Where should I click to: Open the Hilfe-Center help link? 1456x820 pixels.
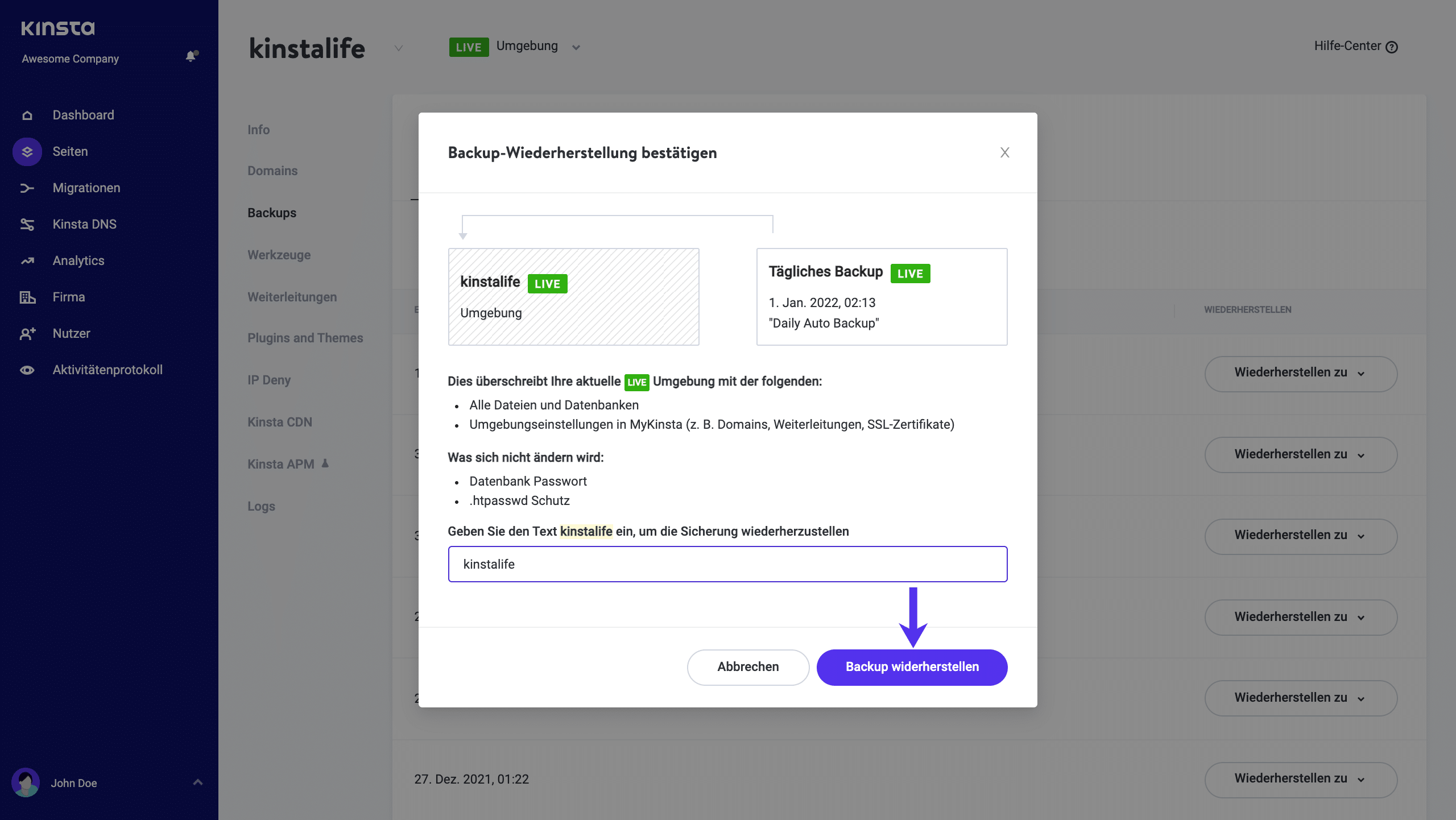1355,46
